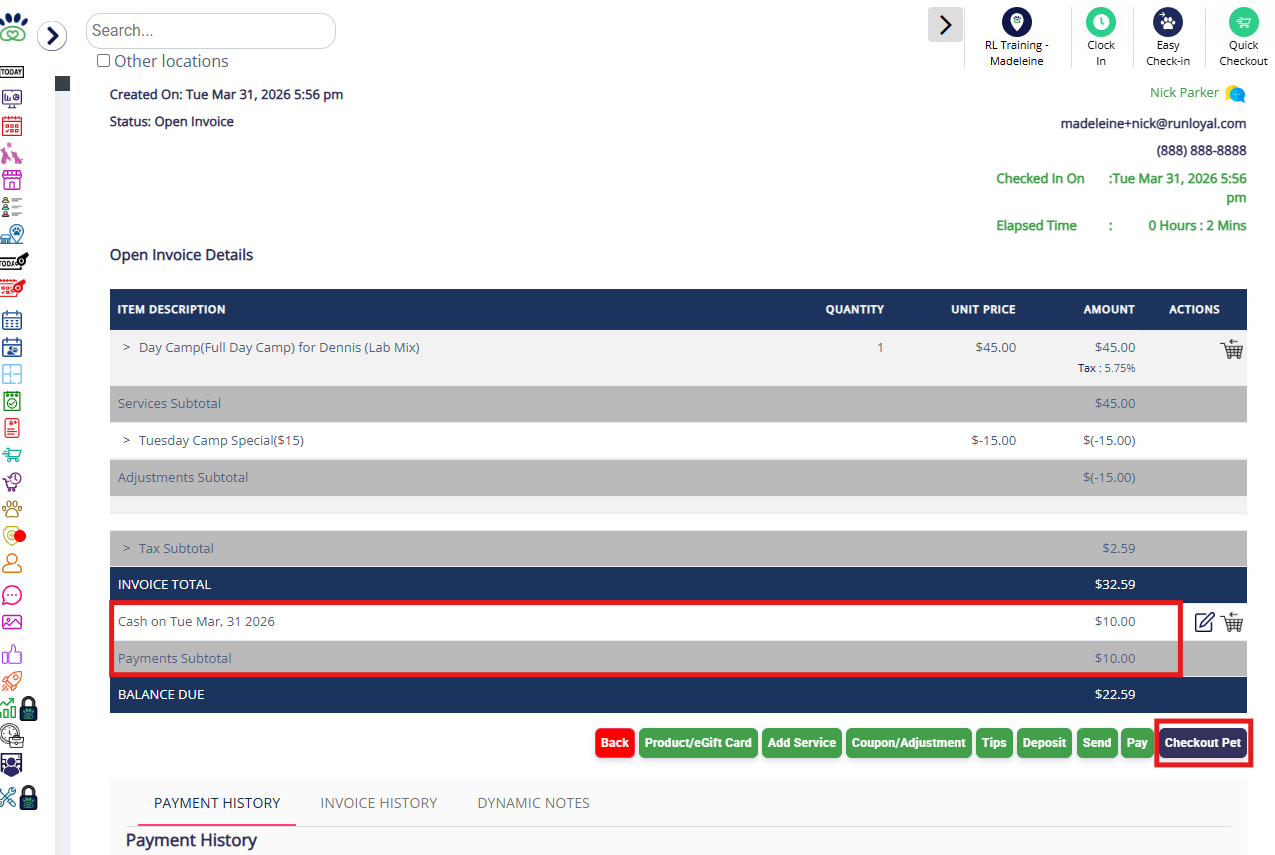Click the dark sidebar scroll handle

pos(62,84)
